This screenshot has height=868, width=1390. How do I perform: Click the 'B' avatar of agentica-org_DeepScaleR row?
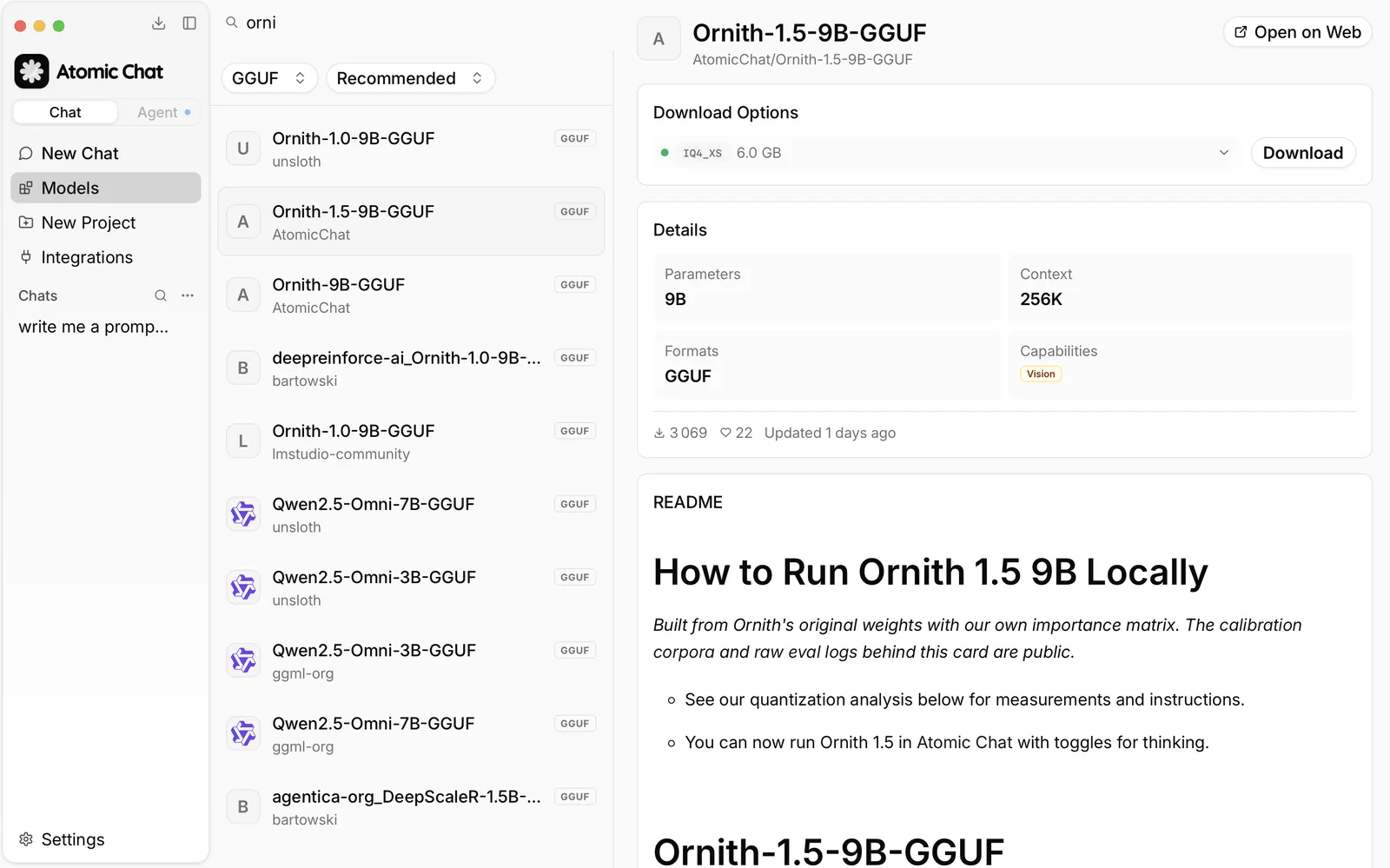243,807
